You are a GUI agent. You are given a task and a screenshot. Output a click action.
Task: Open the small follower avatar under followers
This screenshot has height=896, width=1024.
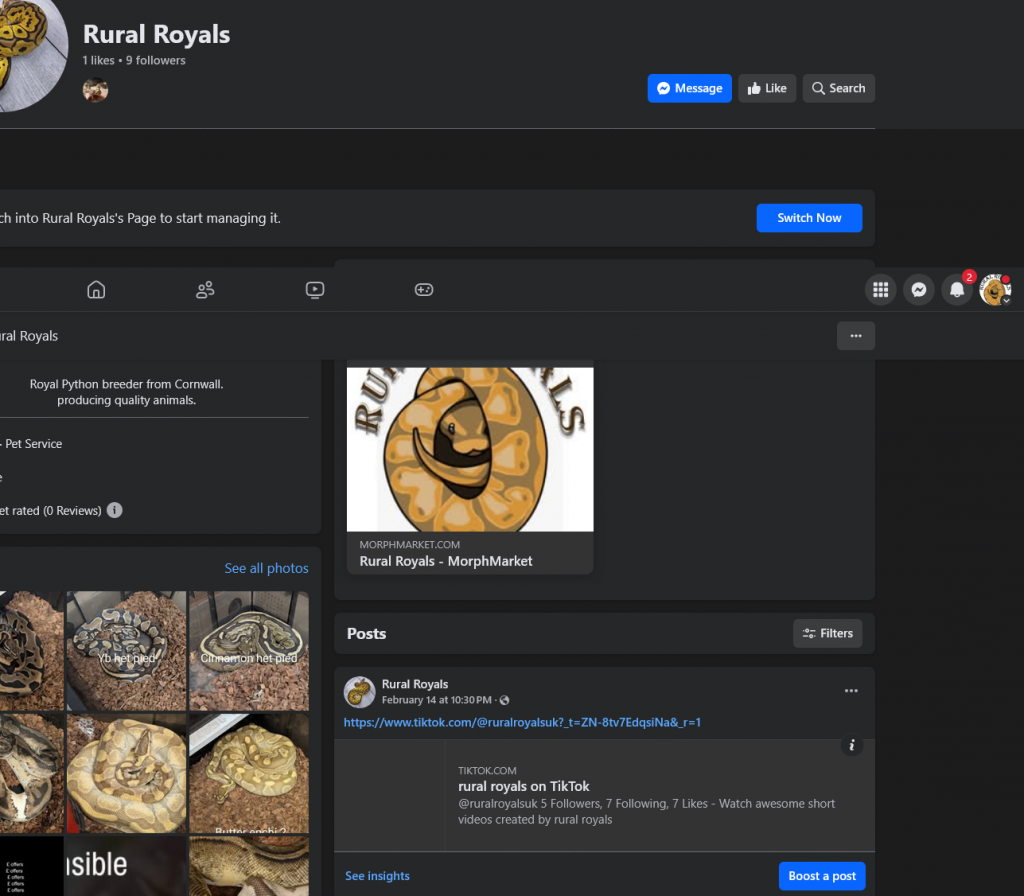click(95, 90)
